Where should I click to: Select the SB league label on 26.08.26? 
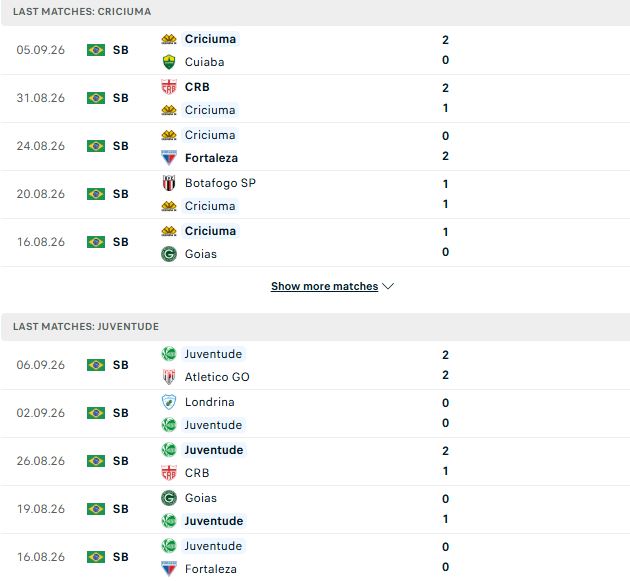pyautogui.click(x=121, y=461)
